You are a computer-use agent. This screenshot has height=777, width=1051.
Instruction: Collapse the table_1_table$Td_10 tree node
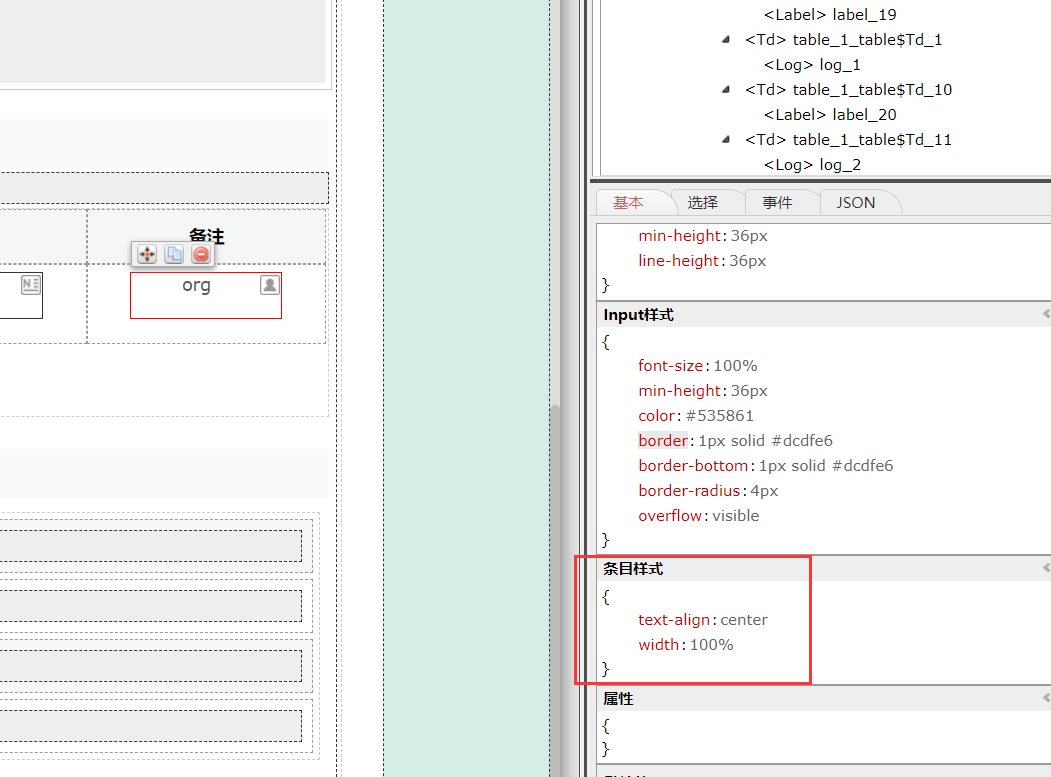tap(726, 89)
